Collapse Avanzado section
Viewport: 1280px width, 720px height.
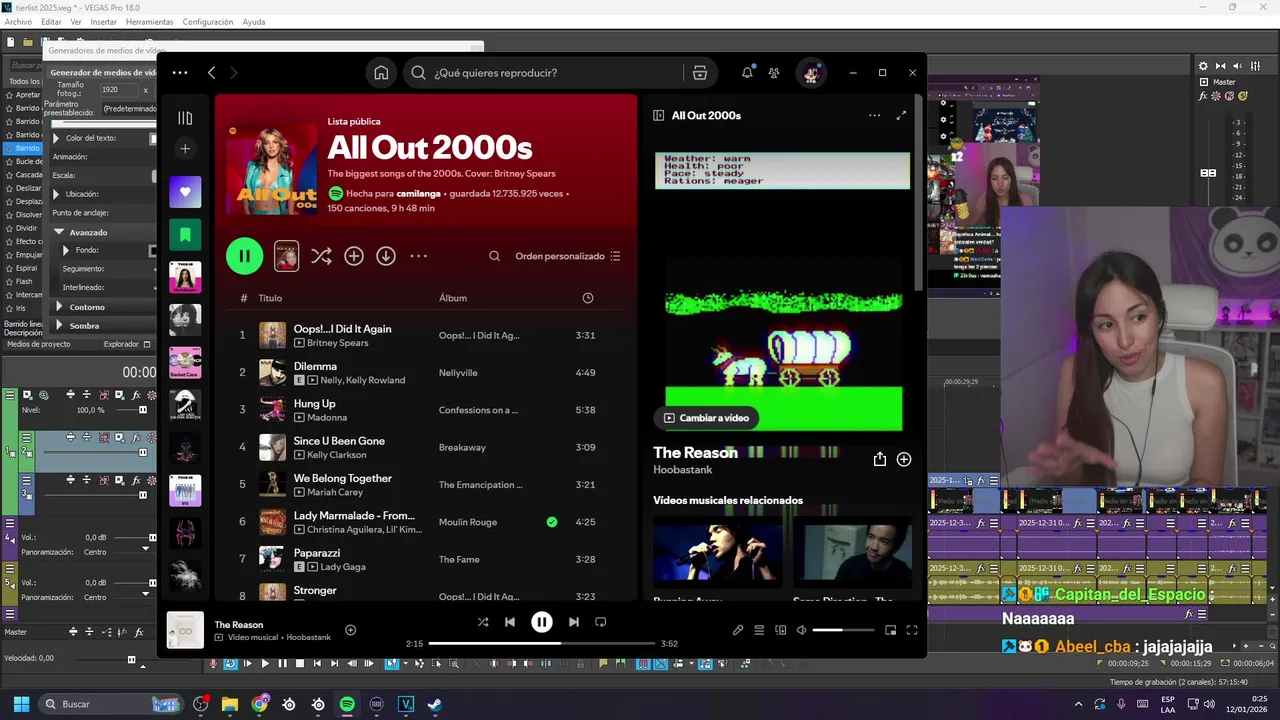(59, 232)
